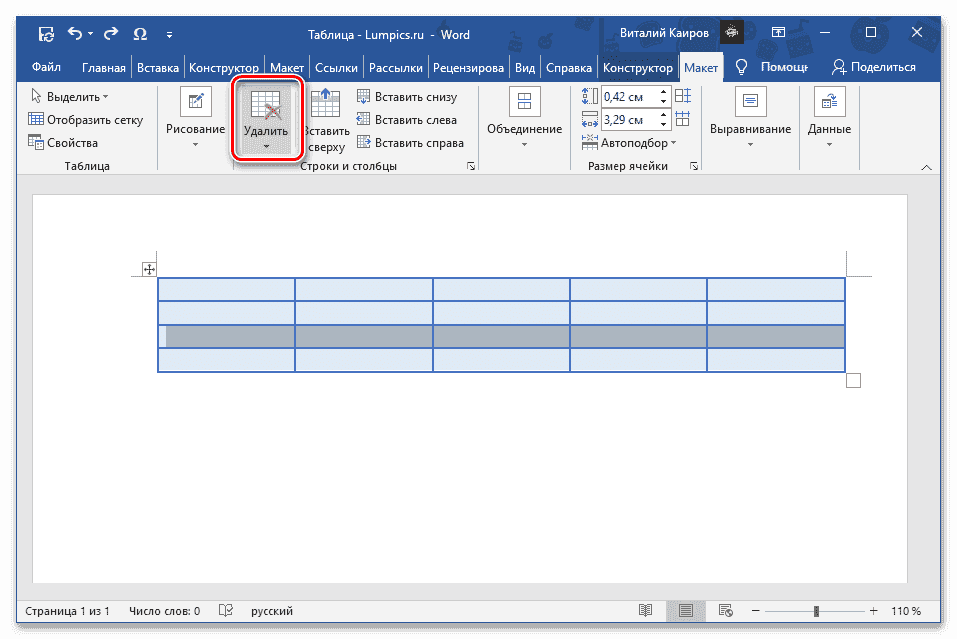Click the table move handle icon
Image resolution: width=957 pixels, height=639 pixels.
(149, 269)
